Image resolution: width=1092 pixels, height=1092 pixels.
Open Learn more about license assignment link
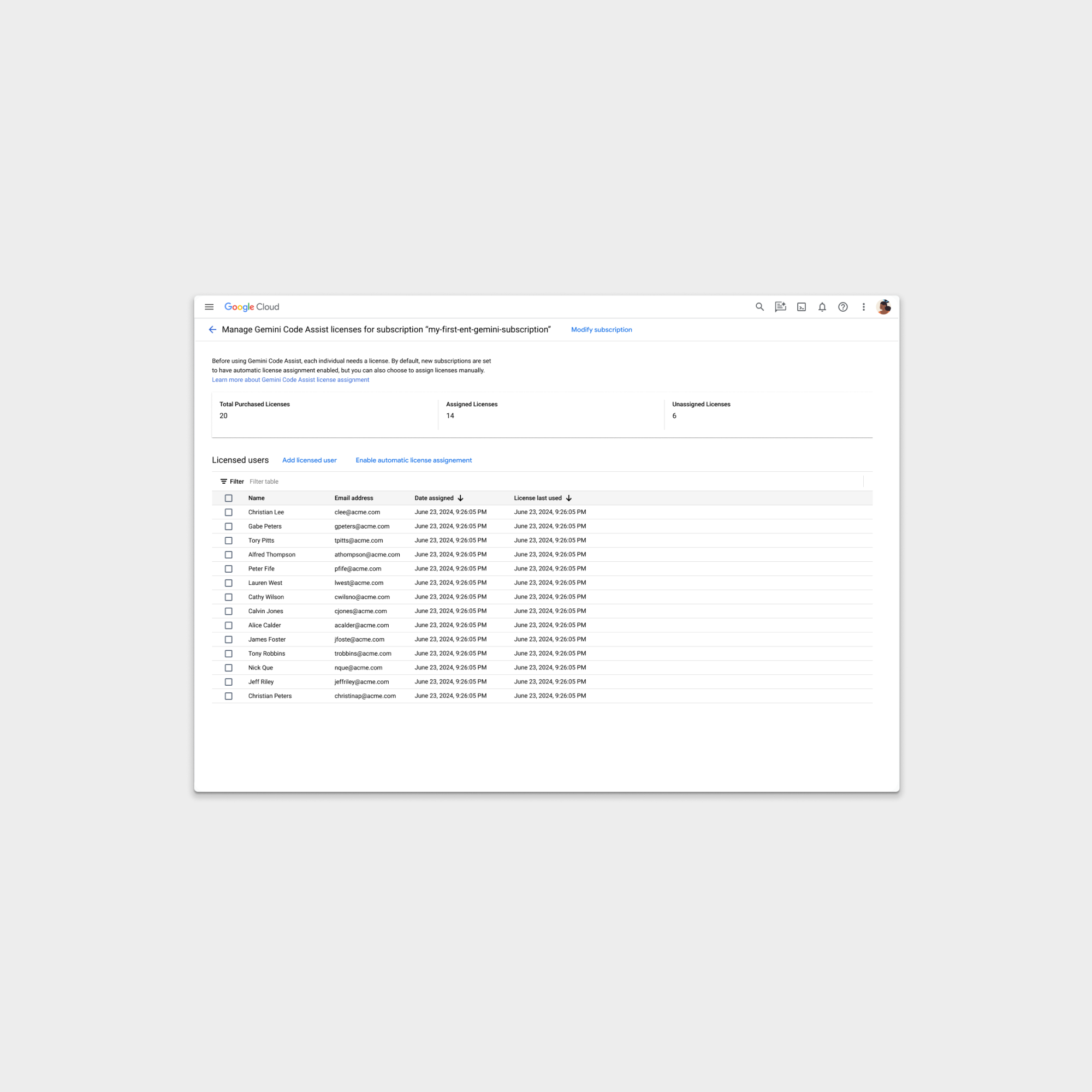click(x=290, y=380)
